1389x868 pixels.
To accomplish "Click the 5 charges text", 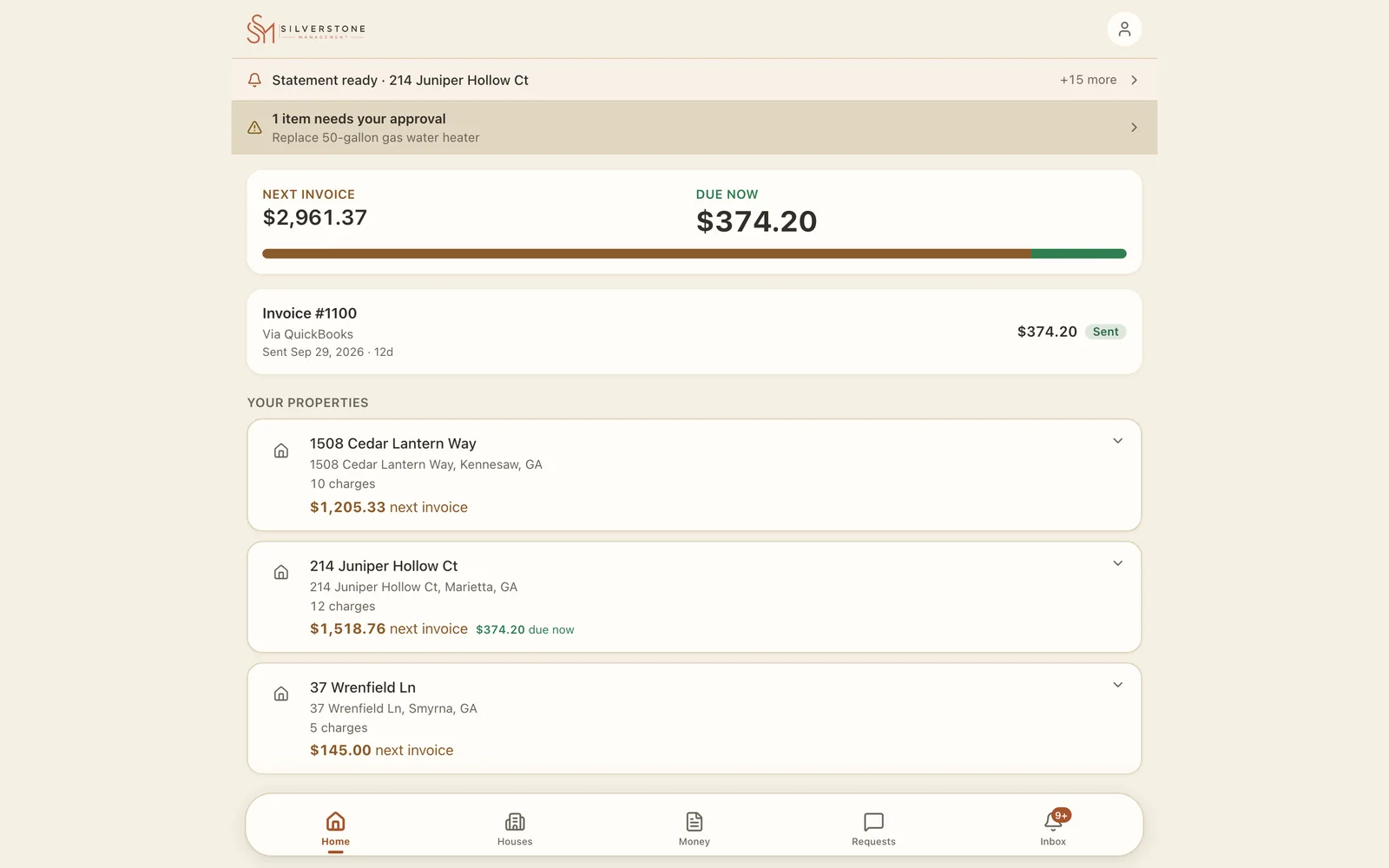I will (x=339, y=727).
